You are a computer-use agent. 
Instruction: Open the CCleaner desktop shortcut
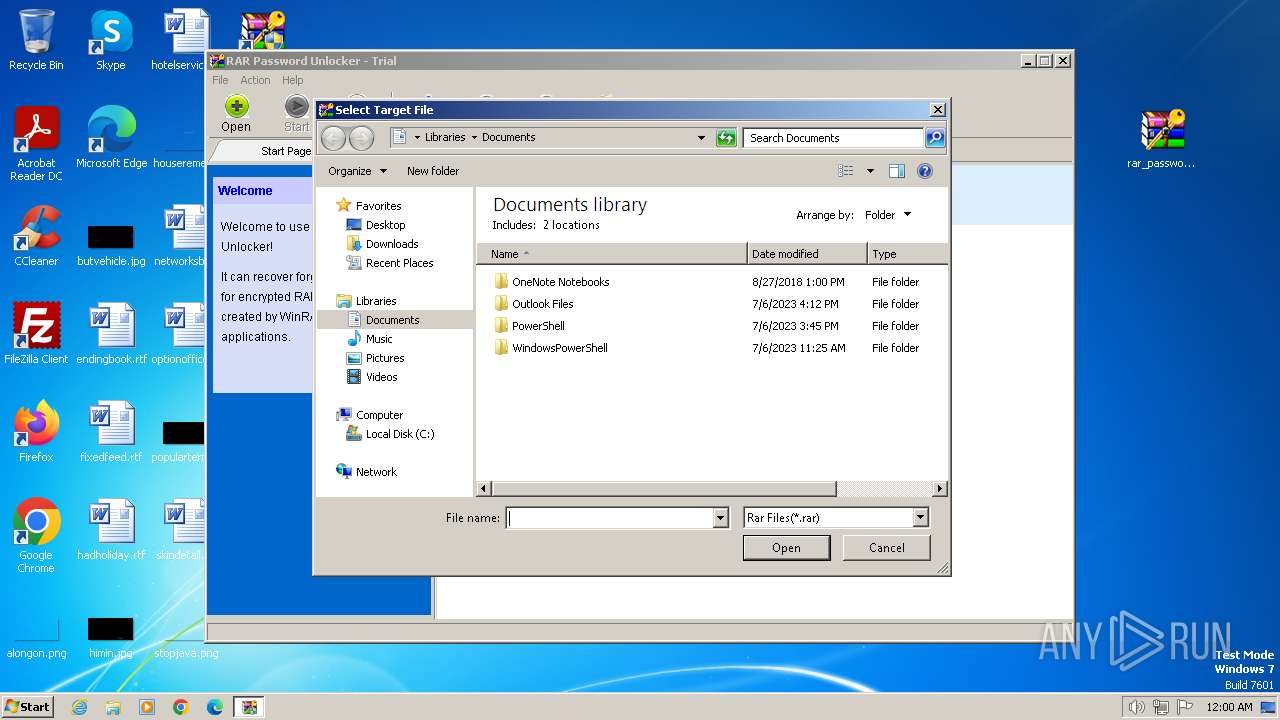click(x=36, y=236)
